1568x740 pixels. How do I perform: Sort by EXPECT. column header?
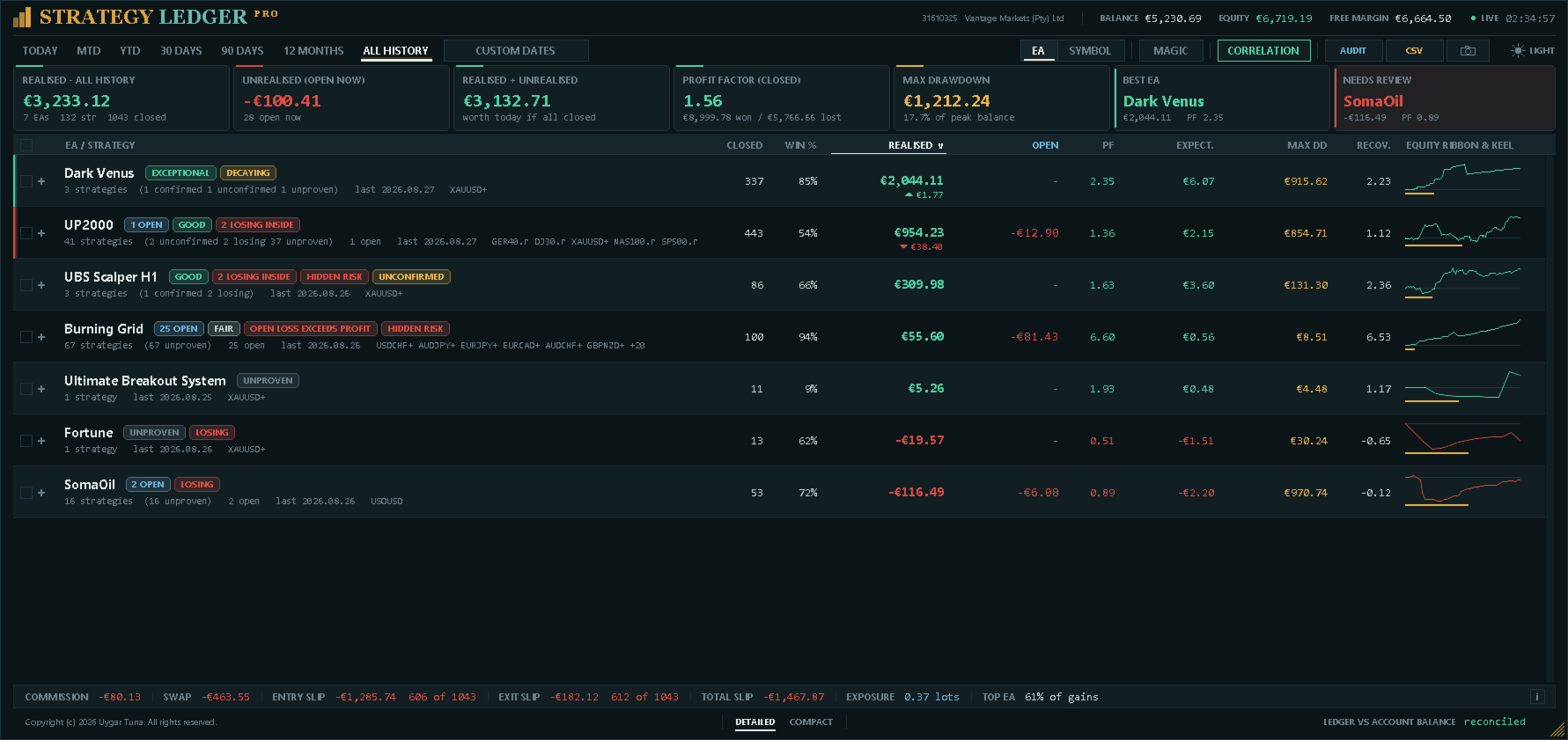coord(1195,145)
